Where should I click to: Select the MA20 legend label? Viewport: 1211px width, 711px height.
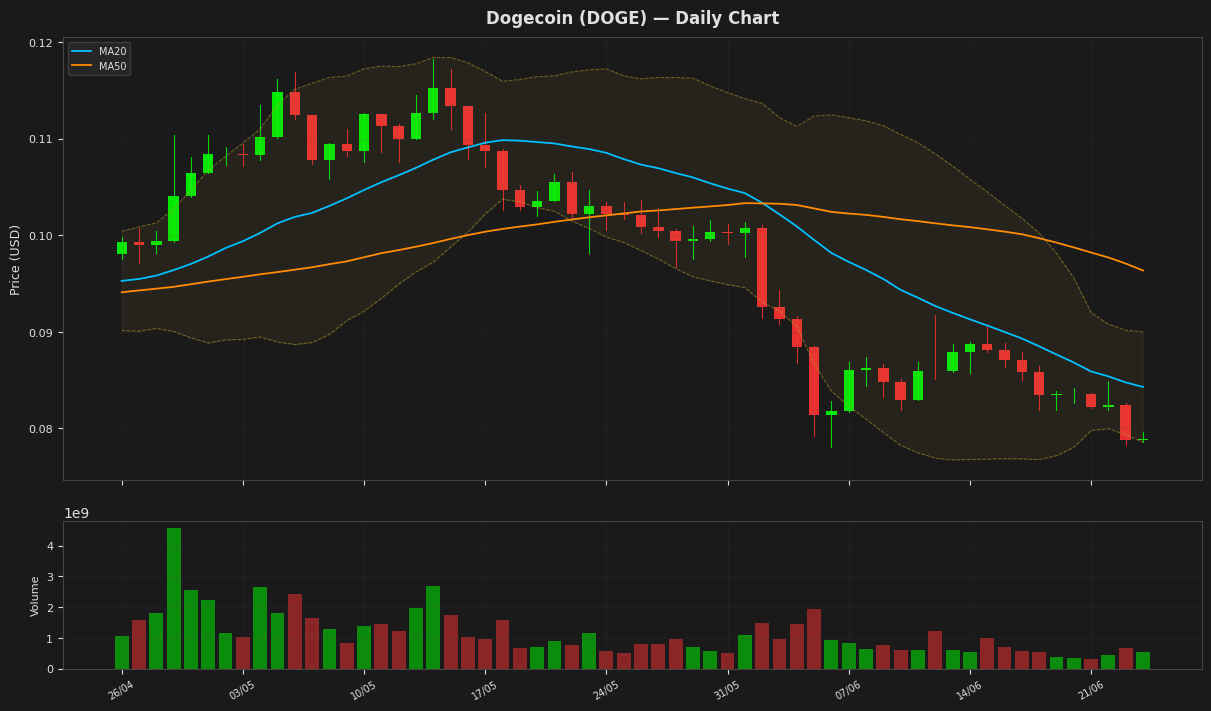pyautogui.click(x=112, y=51)
